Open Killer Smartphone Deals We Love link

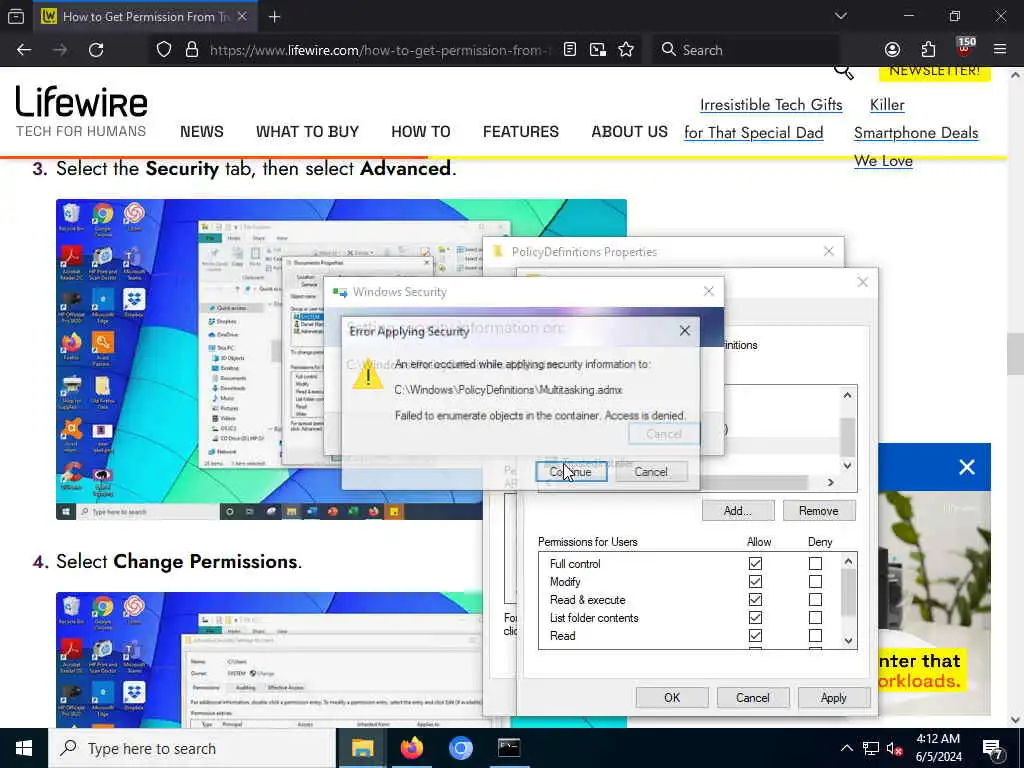click(916, 133)
